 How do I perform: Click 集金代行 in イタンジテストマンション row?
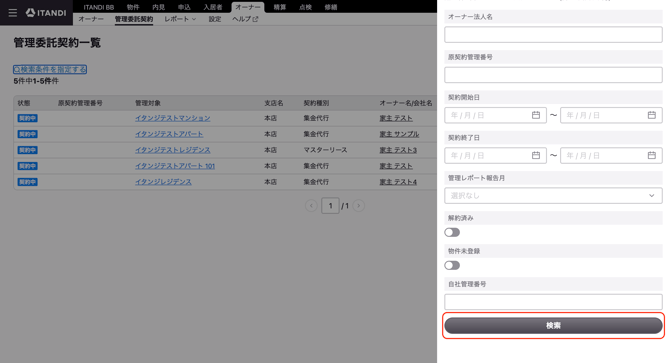tap(316, 118)
